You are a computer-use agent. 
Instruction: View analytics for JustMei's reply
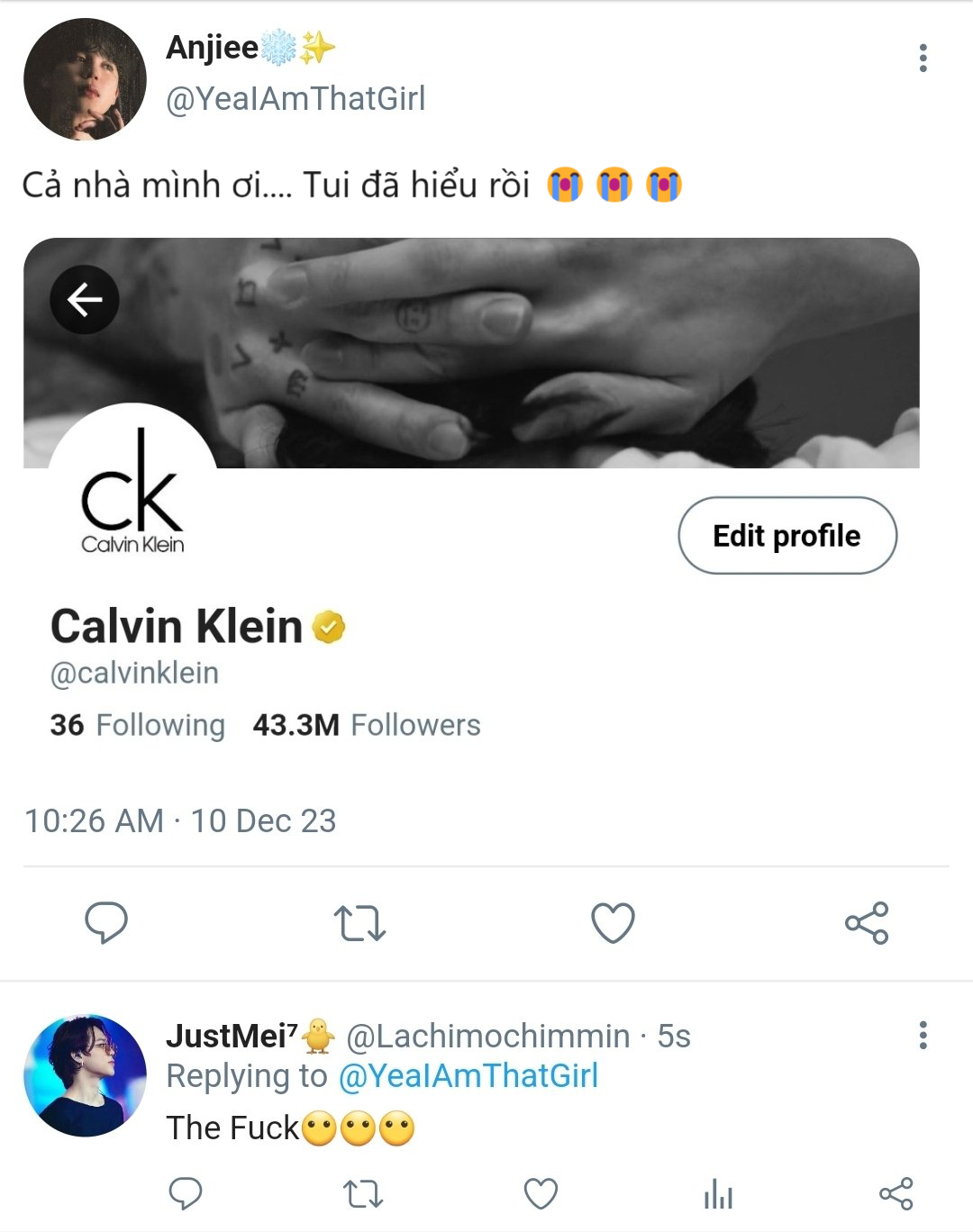coord(718,1194)
